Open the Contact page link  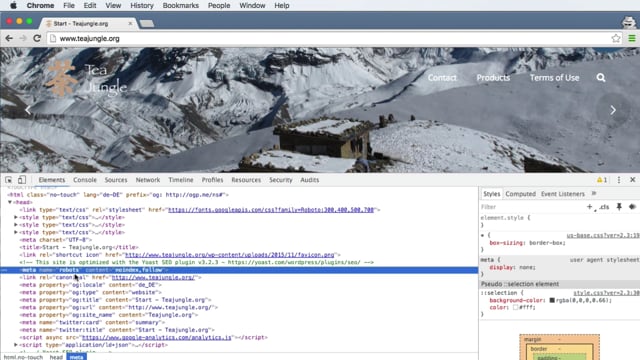pos(442,78)
